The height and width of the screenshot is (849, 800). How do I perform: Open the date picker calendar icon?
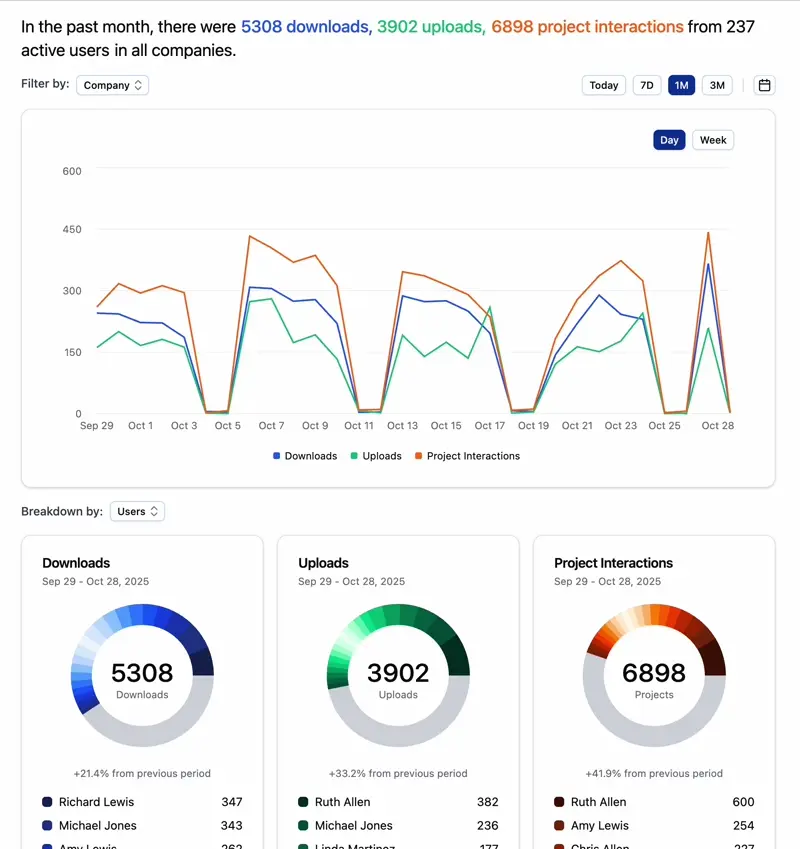764,85
